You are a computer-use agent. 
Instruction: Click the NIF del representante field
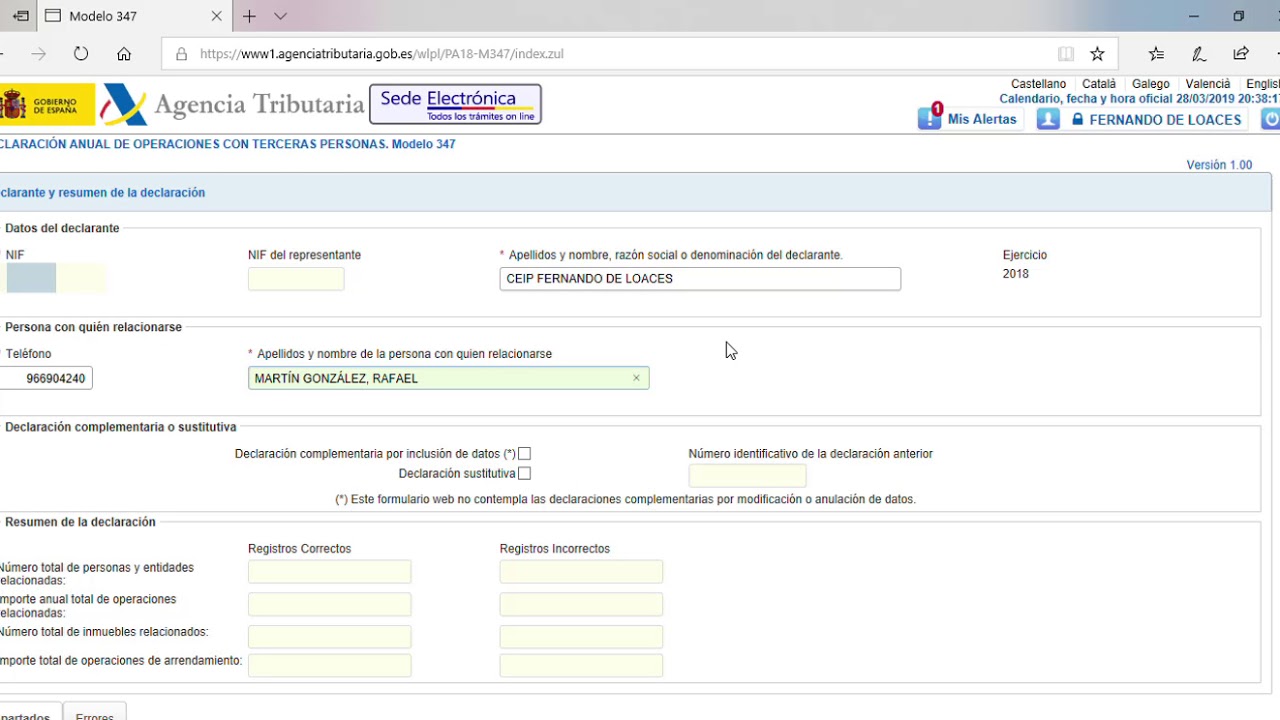coord(296,279)
